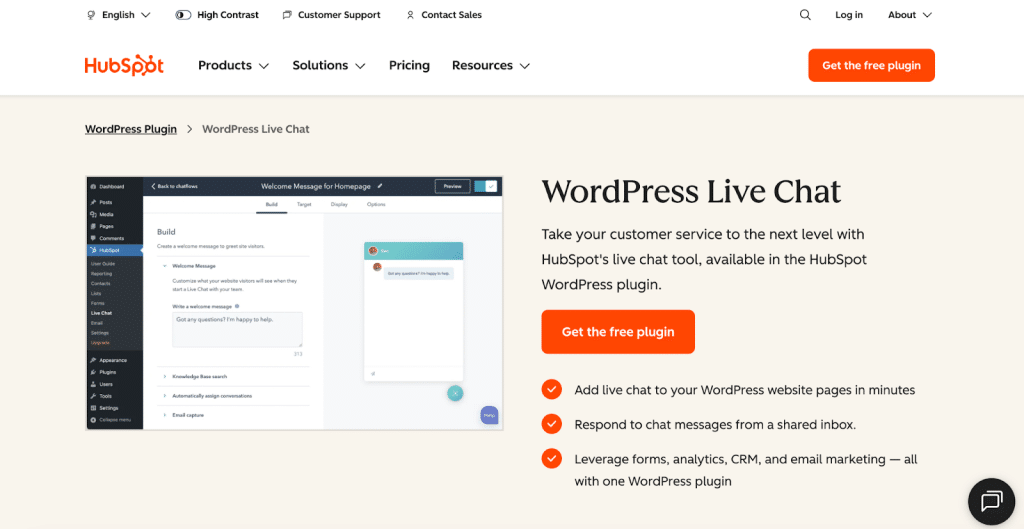Select the Build tab in chatflow editor

click(x=272, y=204)
